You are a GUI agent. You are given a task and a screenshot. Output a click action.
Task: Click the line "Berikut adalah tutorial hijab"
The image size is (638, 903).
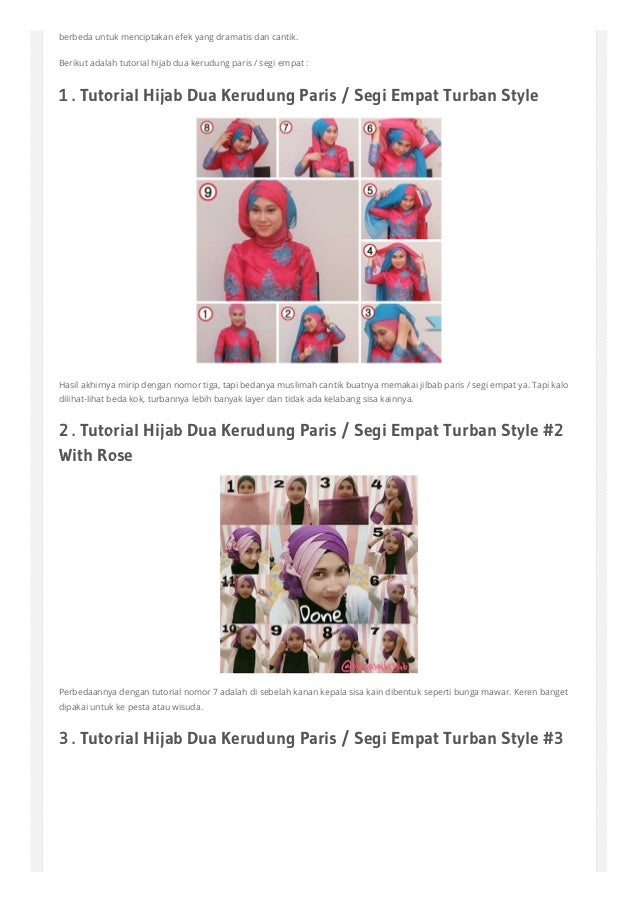tap(183, 63)
